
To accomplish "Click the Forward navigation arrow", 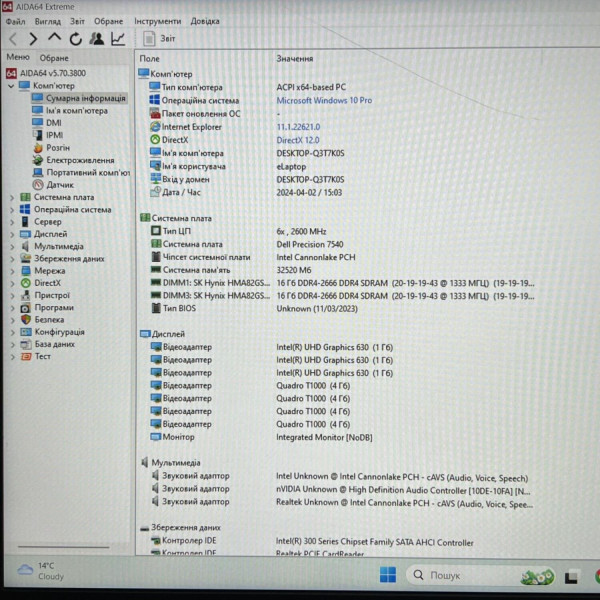I will tap(33, 39).
